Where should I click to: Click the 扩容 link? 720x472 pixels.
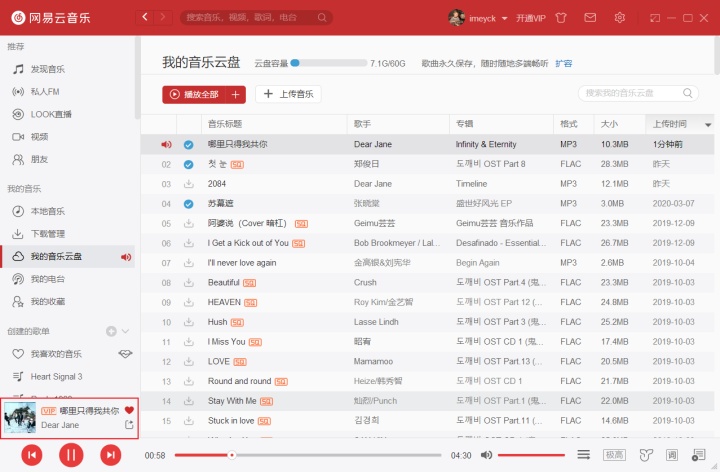pos(563,63)
